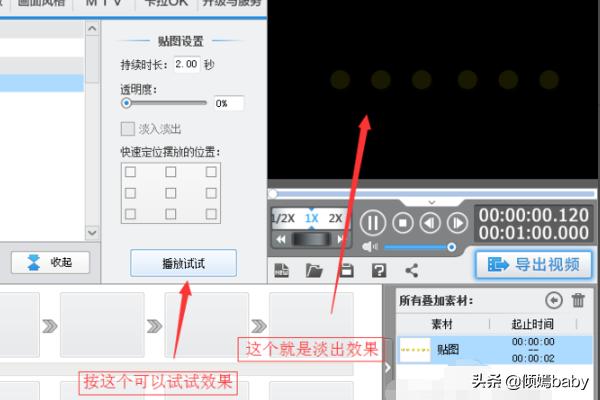Set playback speed to 1X
This screenshot has width=600, height=400.
tap(311, 219)
